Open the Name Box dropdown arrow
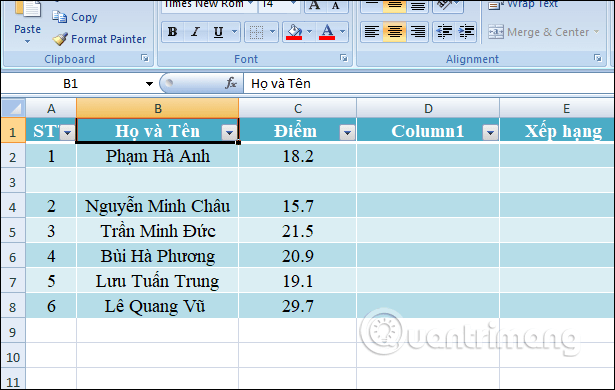 [x=149, y=84]
